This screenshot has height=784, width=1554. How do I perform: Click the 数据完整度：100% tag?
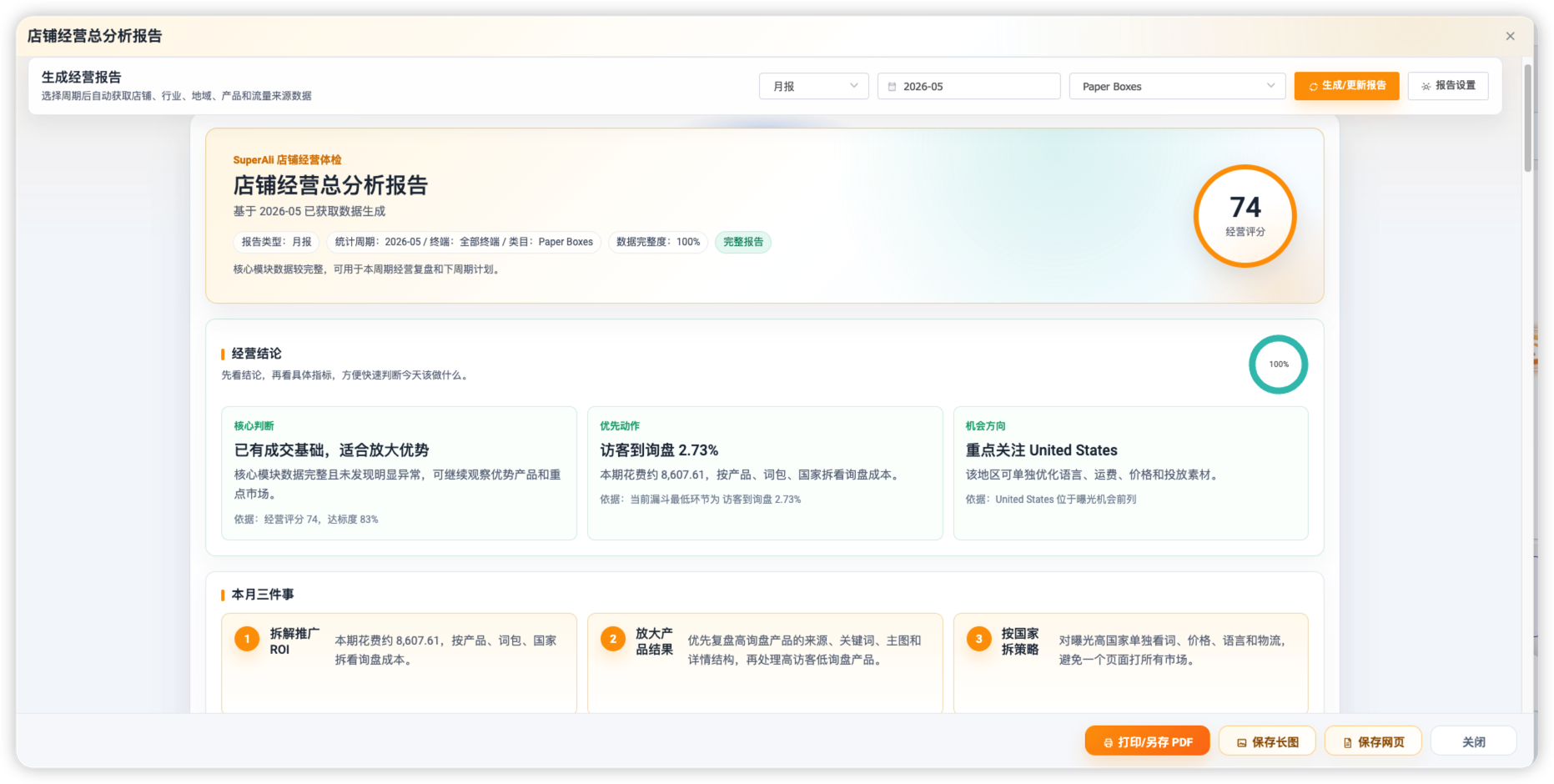click(657, 242)
